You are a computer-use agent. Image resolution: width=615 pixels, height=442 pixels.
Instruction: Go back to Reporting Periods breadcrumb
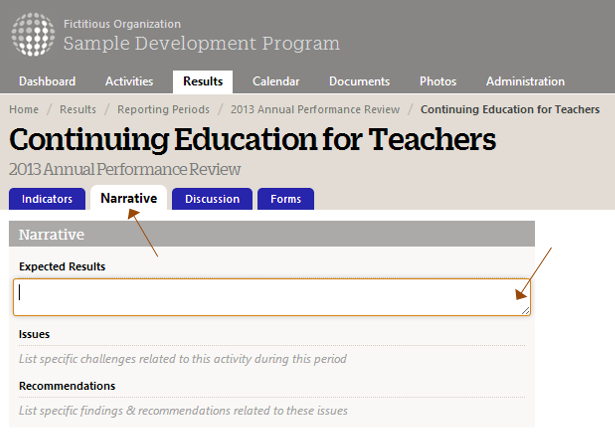163,109
